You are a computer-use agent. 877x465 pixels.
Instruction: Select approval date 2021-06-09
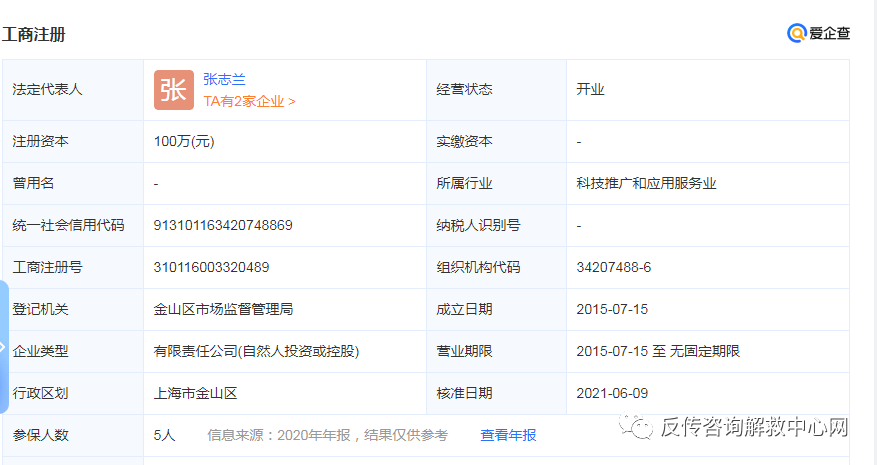(x=612, y=393)
